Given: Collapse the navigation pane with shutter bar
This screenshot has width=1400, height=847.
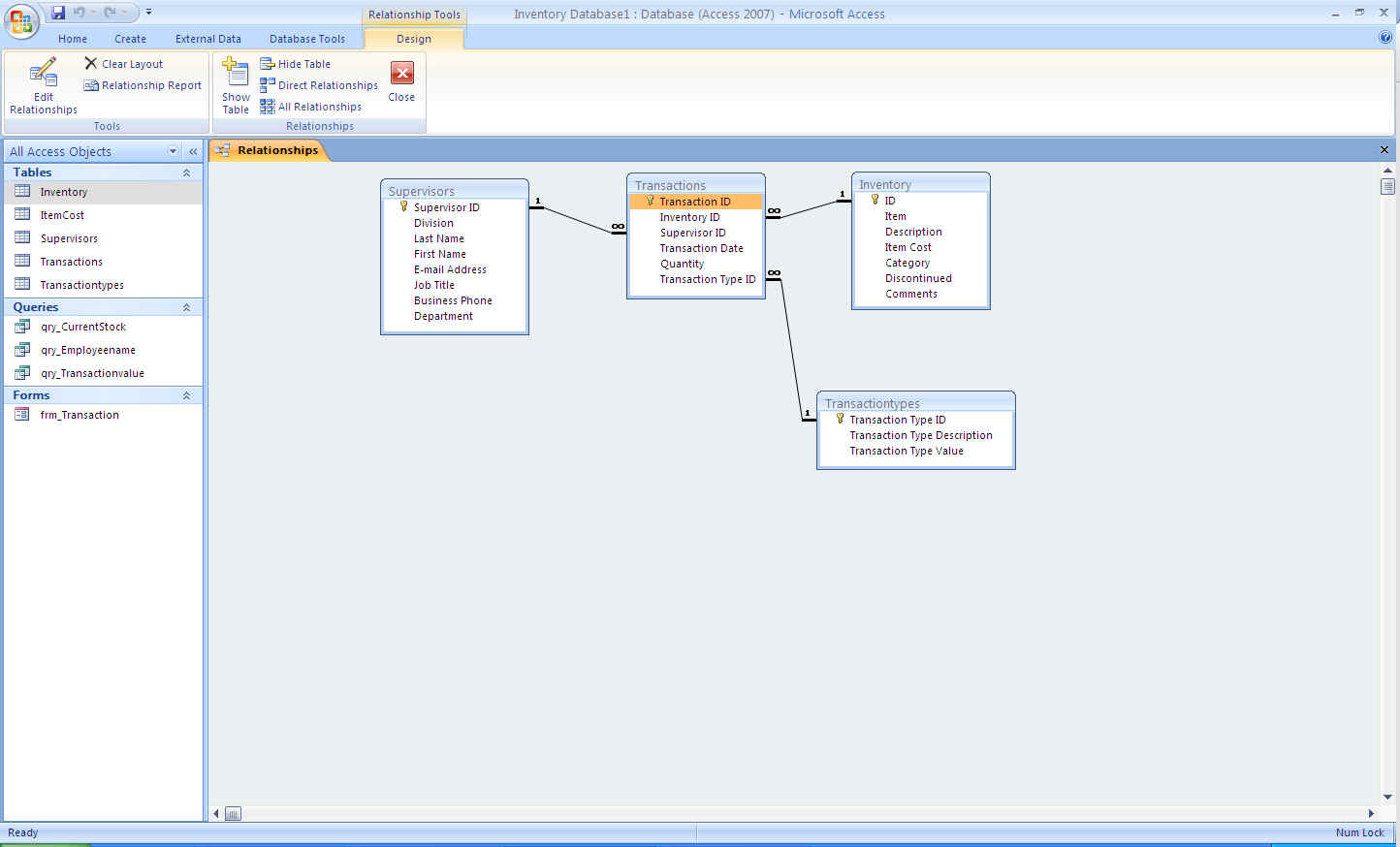Looking at the screenshot, I should [x=193, y=151].
